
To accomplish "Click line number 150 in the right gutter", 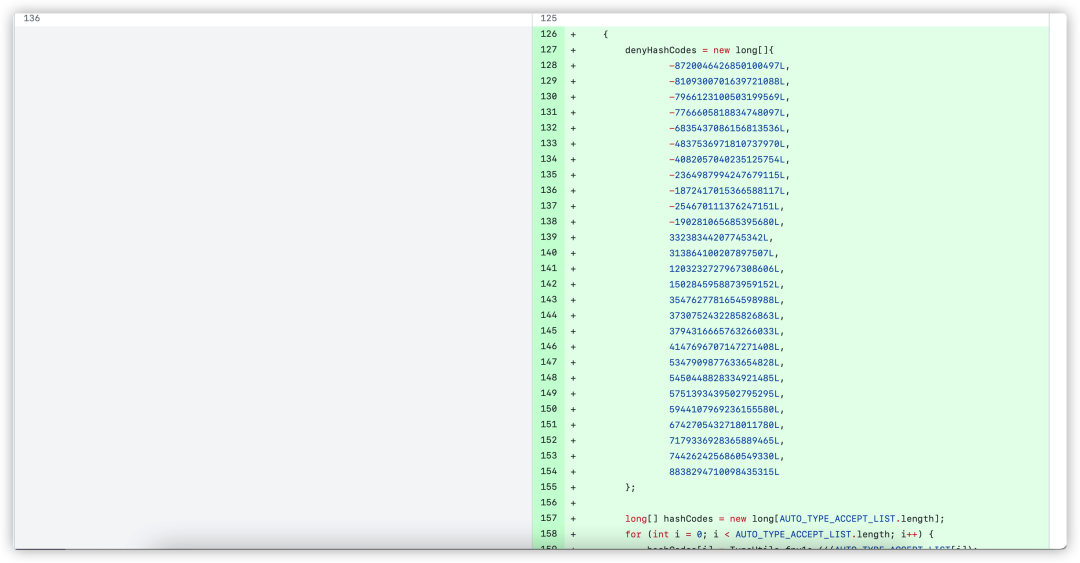I will pos(549,409).
